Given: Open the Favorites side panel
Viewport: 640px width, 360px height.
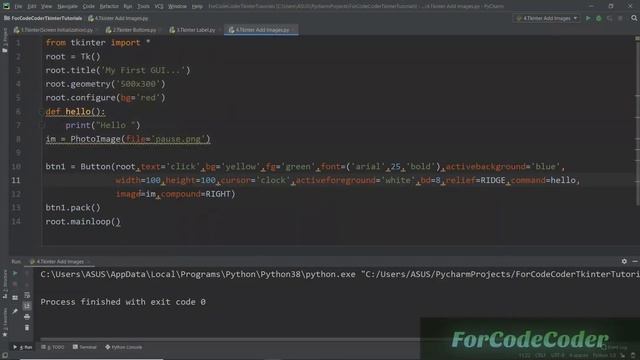Looking at the screenshot, I should click(x=5, y=322).
